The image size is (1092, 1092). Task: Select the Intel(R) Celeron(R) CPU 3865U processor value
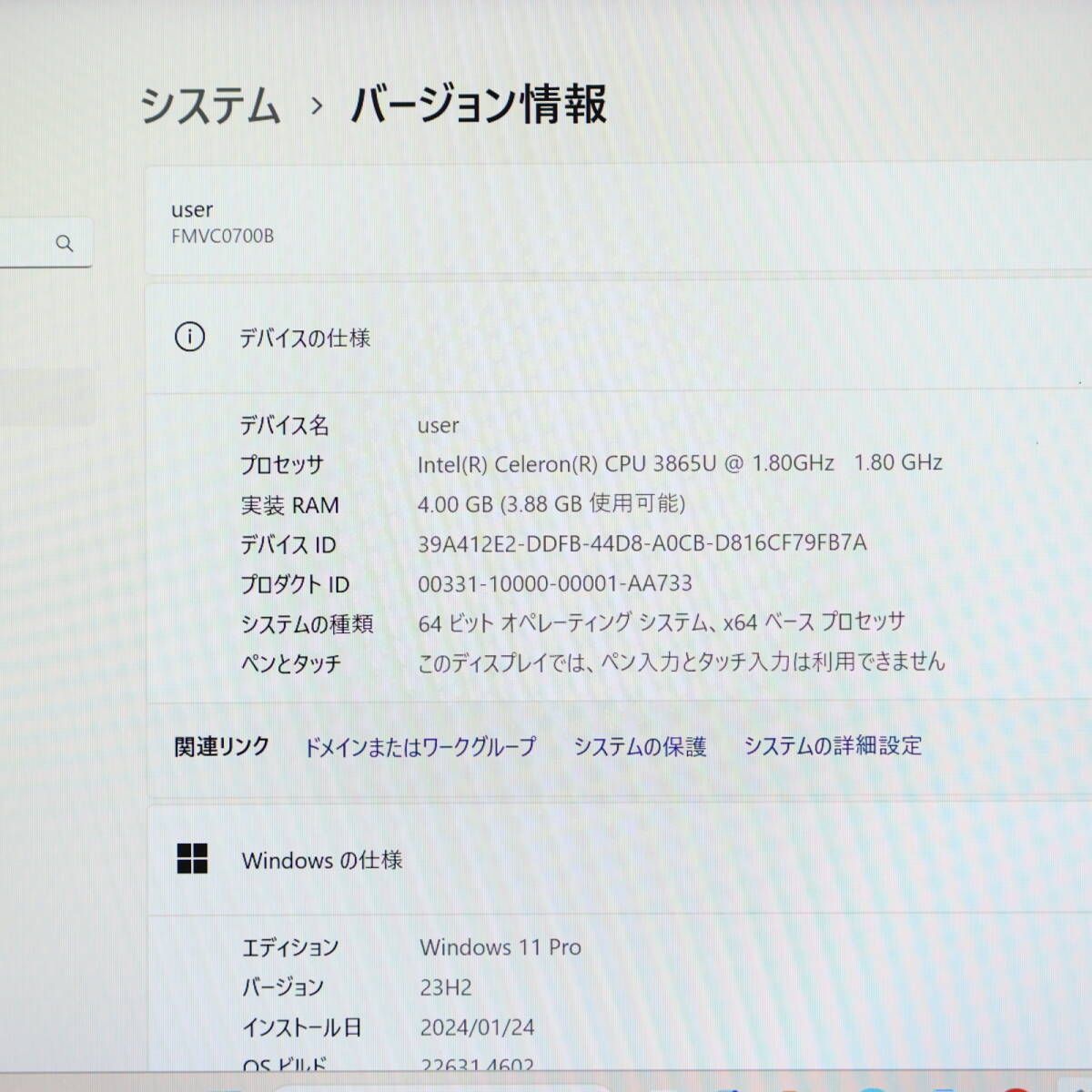click(x=680, y=463)
